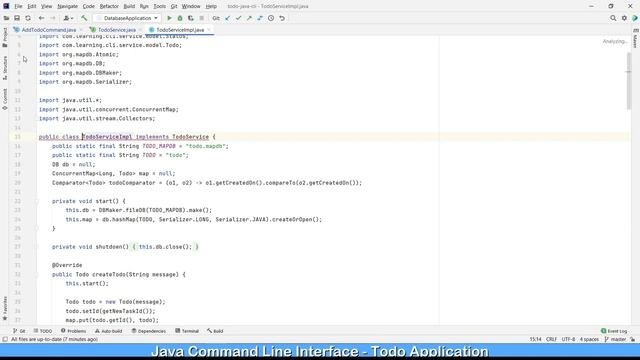
Task: Open the View menu
Action: [47, 6]
